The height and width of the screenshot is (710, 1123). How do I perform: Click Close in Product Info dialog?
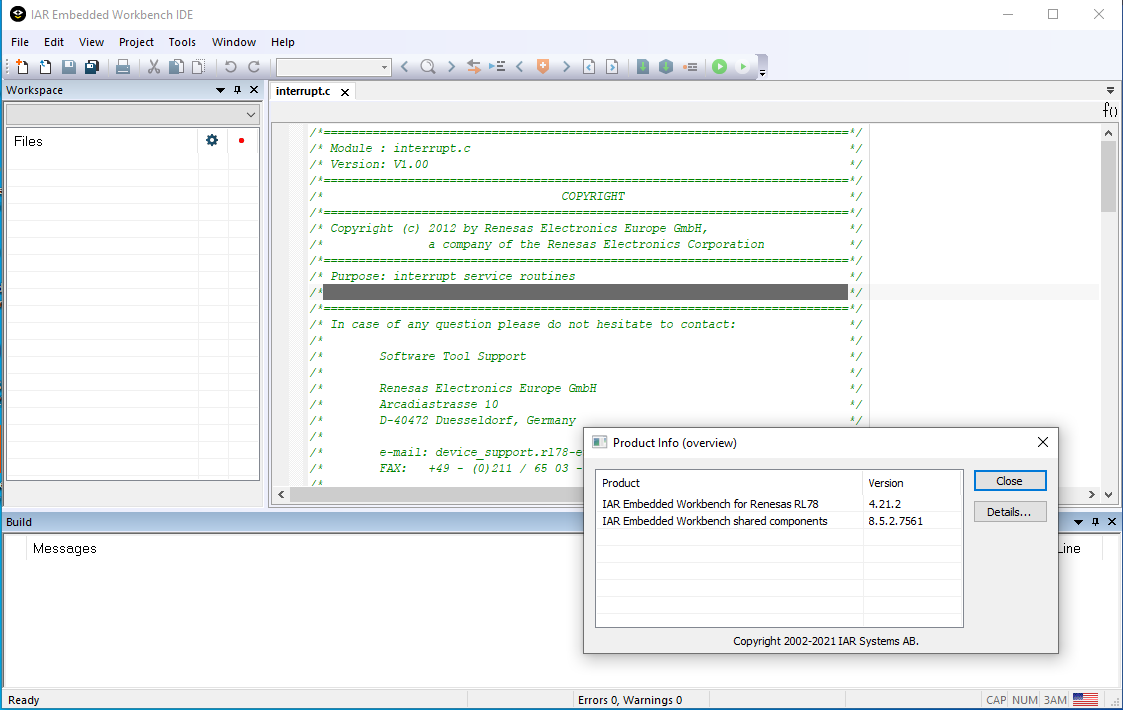[x=1010, y=481]
